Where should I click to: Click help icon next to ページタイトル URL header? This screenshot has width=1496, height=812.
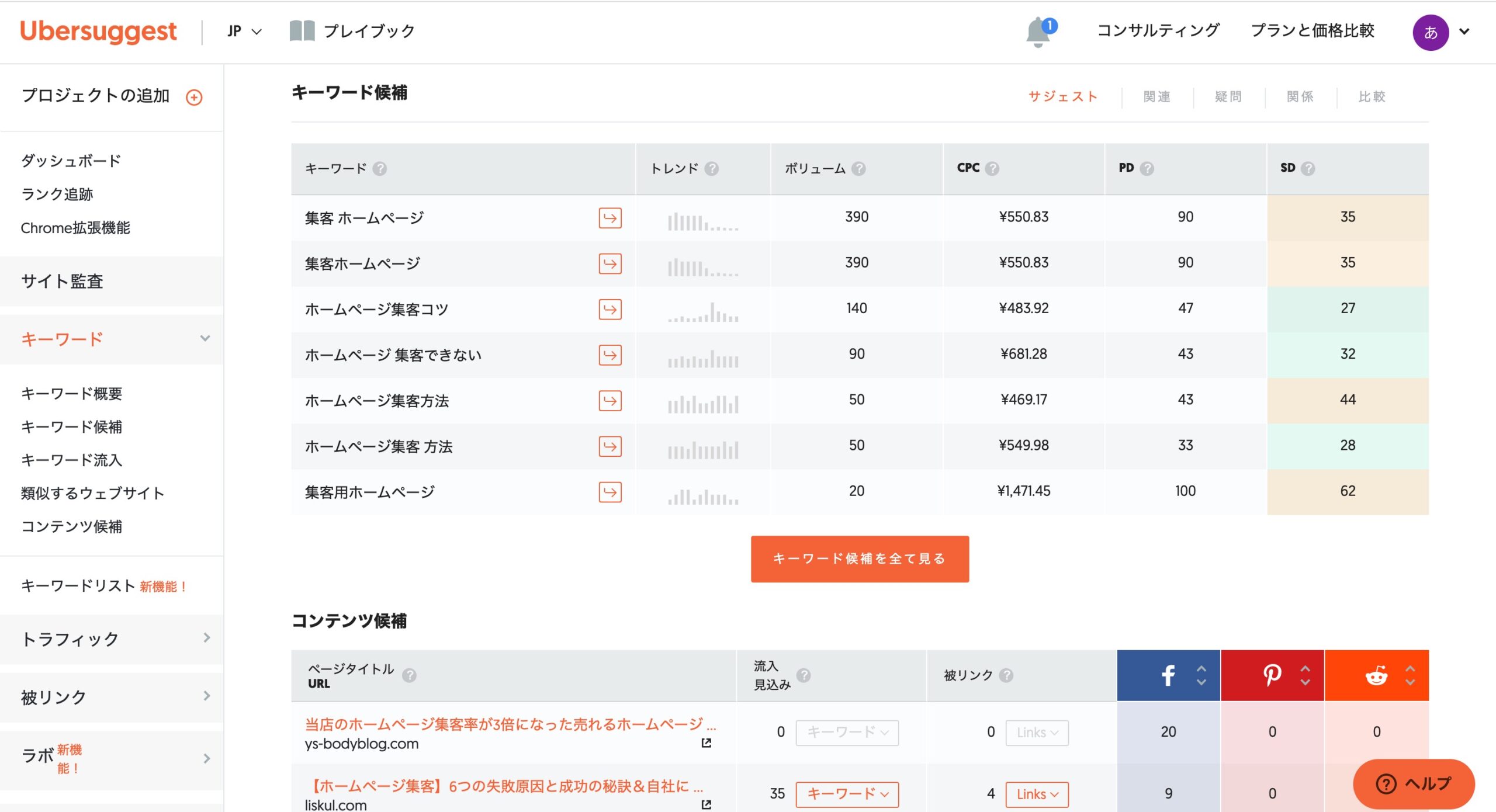410,675
